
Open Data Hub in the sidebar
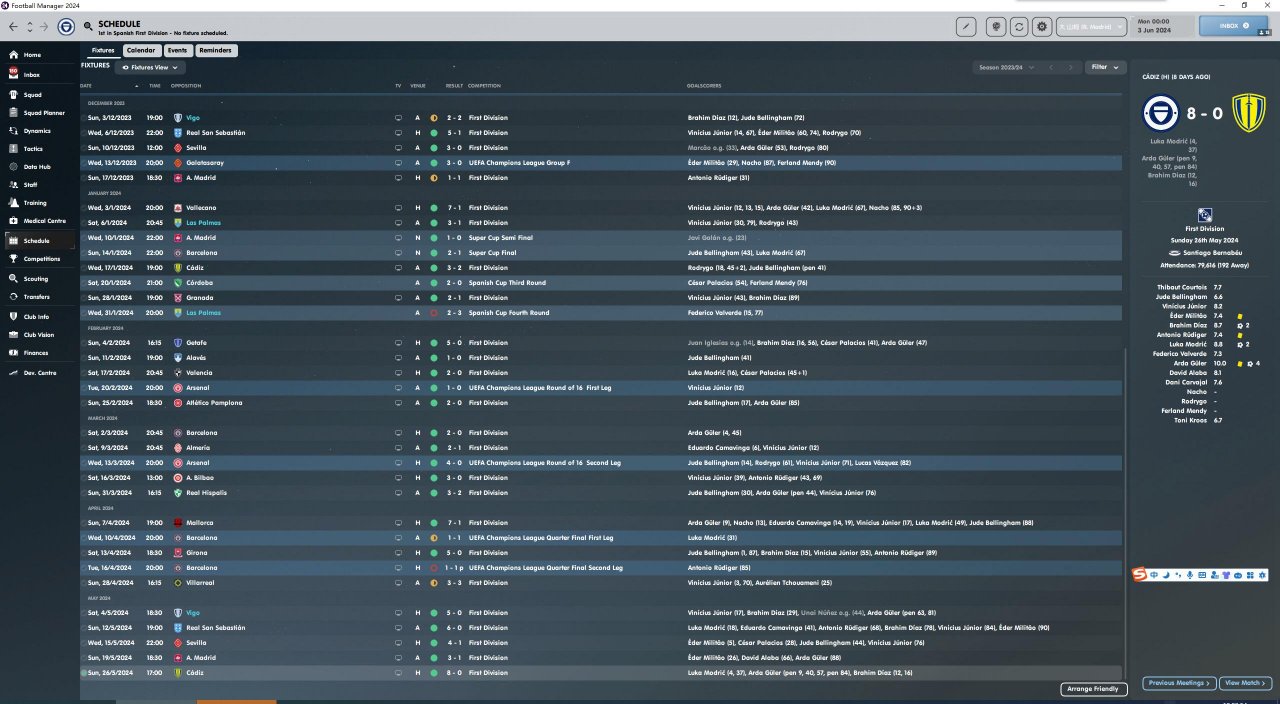click(x=37, y=166)
